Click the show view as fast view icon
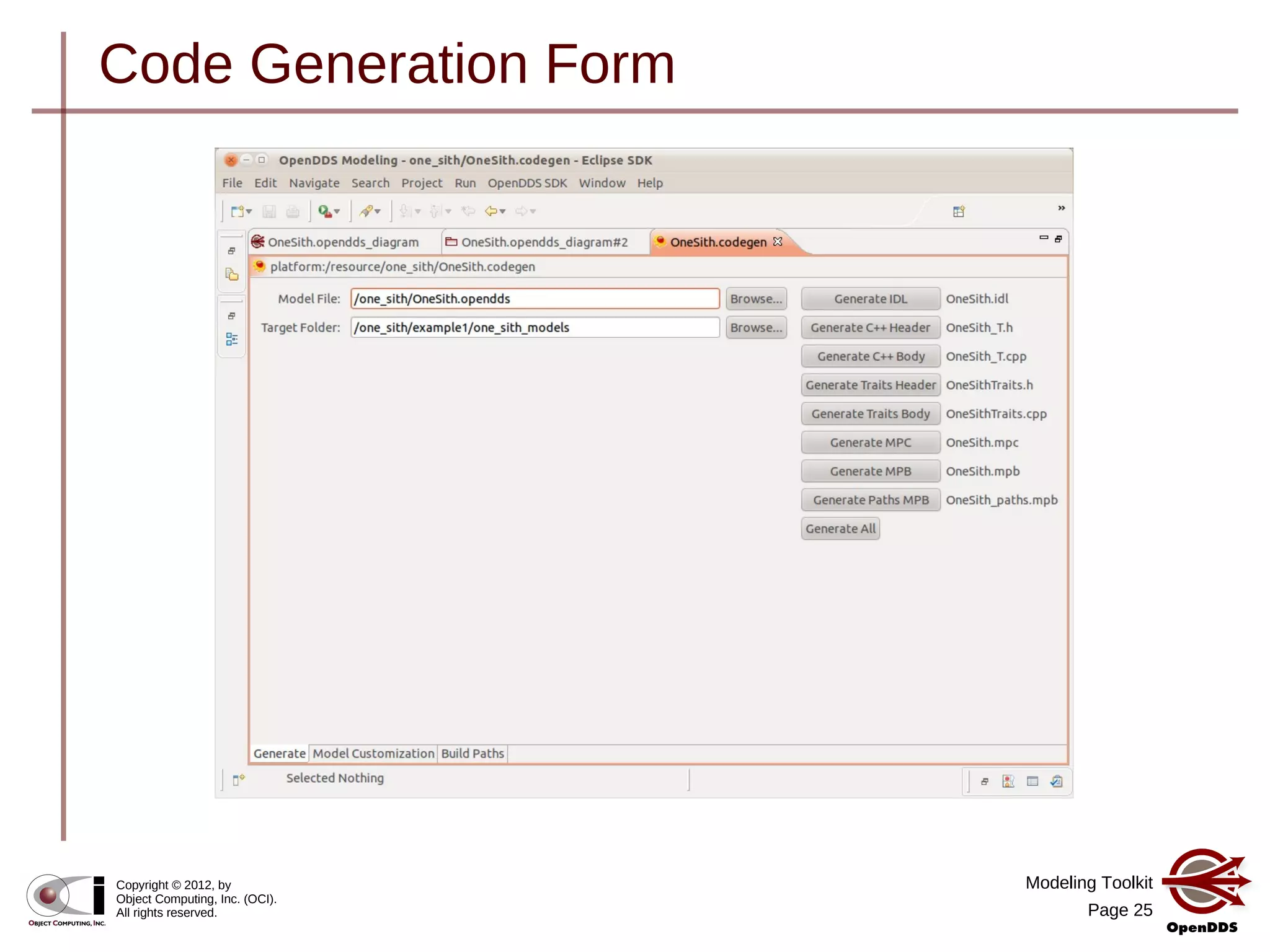 [239, 779]
